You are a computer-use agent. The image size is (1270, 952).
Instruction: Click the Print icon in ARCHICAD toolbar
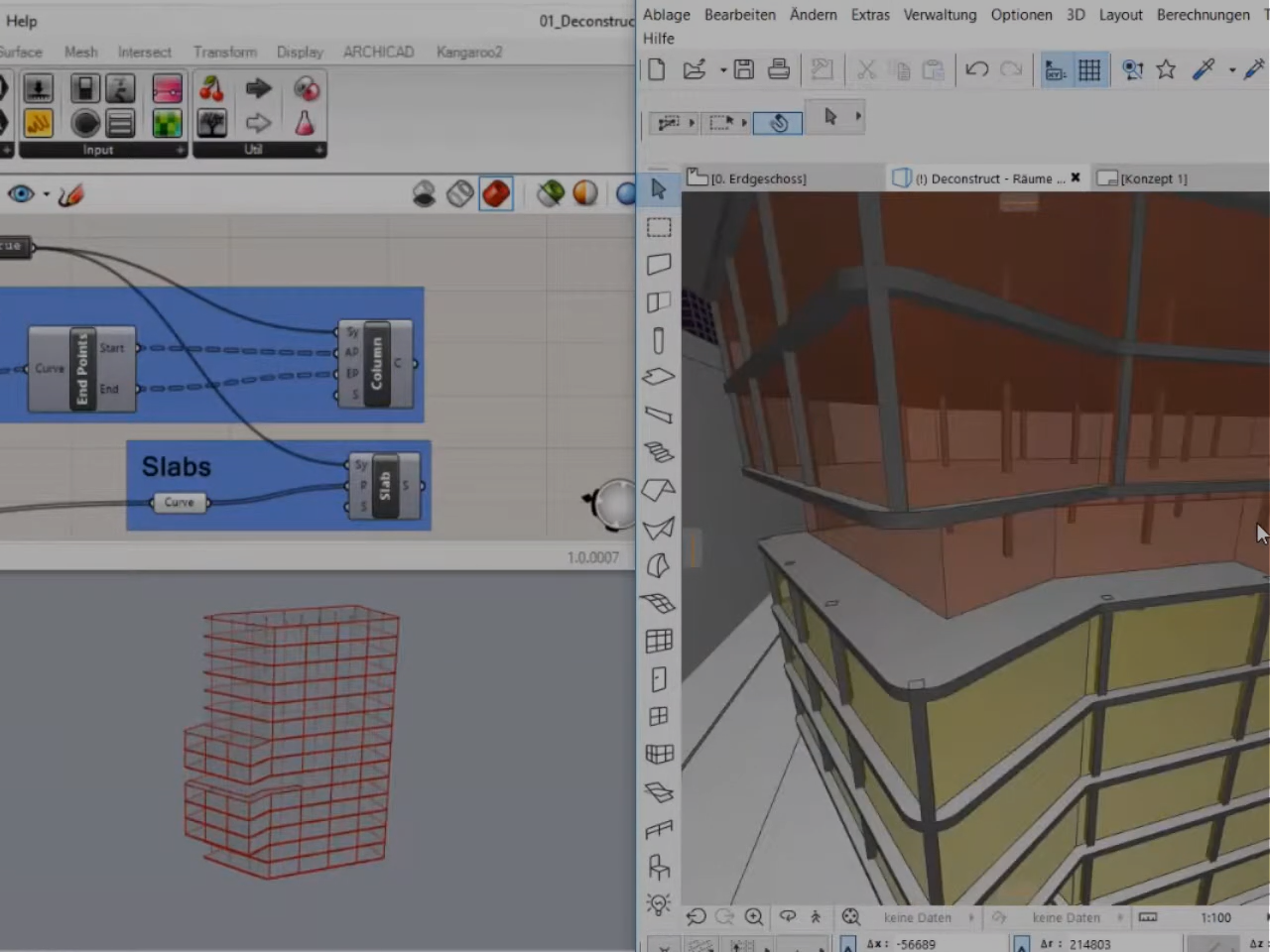point(779,69)
